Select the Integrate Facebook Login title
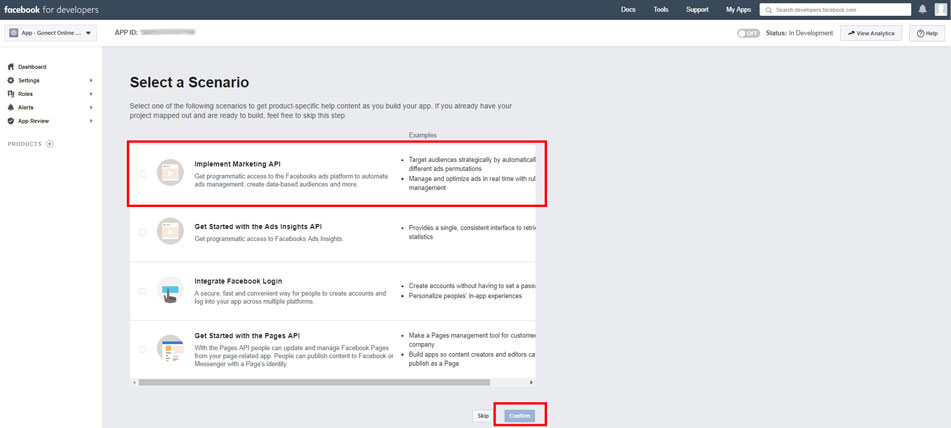Image resolution: width=951 pixels, height=428 pixels. [238, 281]
